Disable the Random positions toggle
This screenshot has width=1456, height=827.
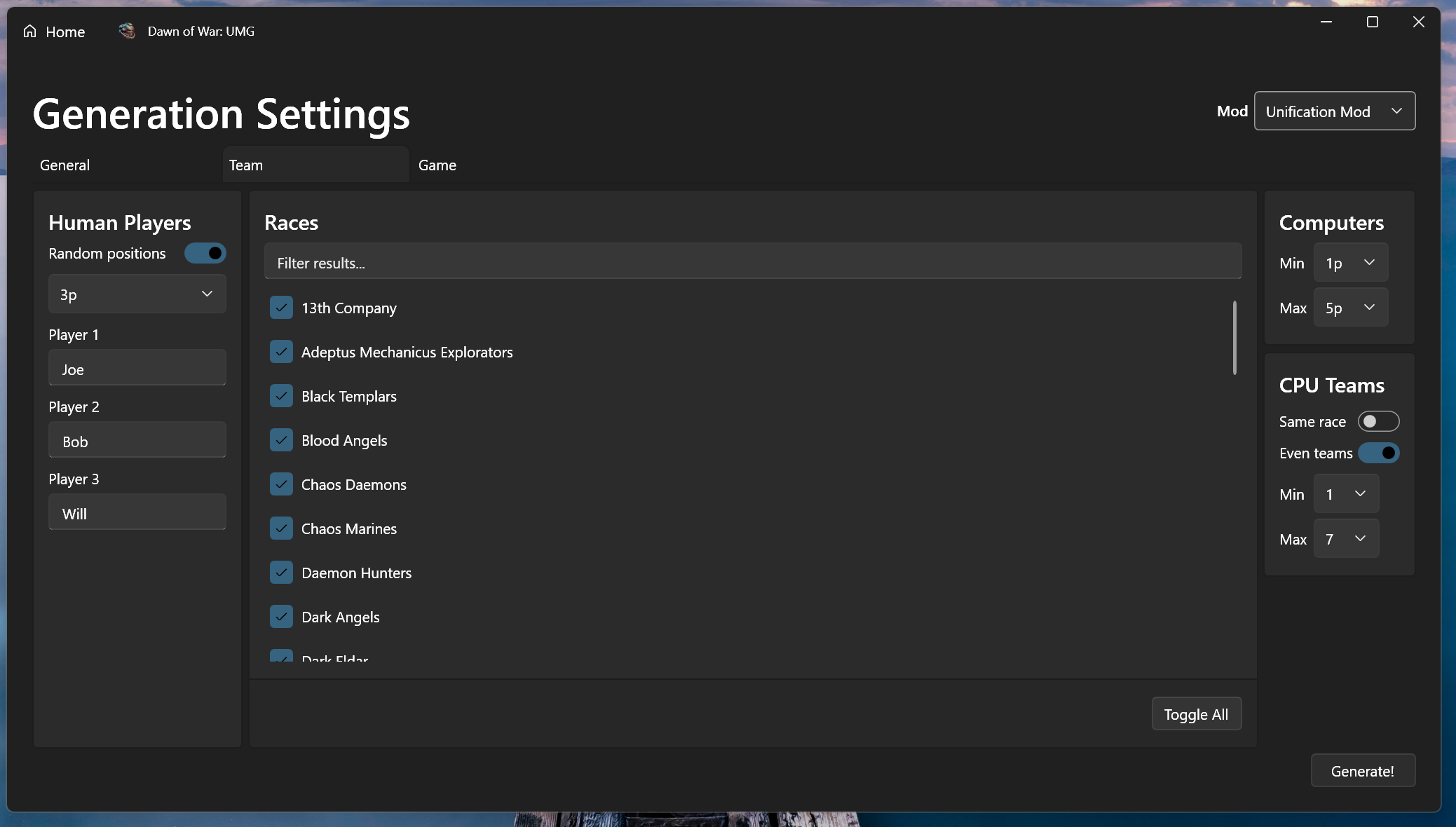pos(205,253)
